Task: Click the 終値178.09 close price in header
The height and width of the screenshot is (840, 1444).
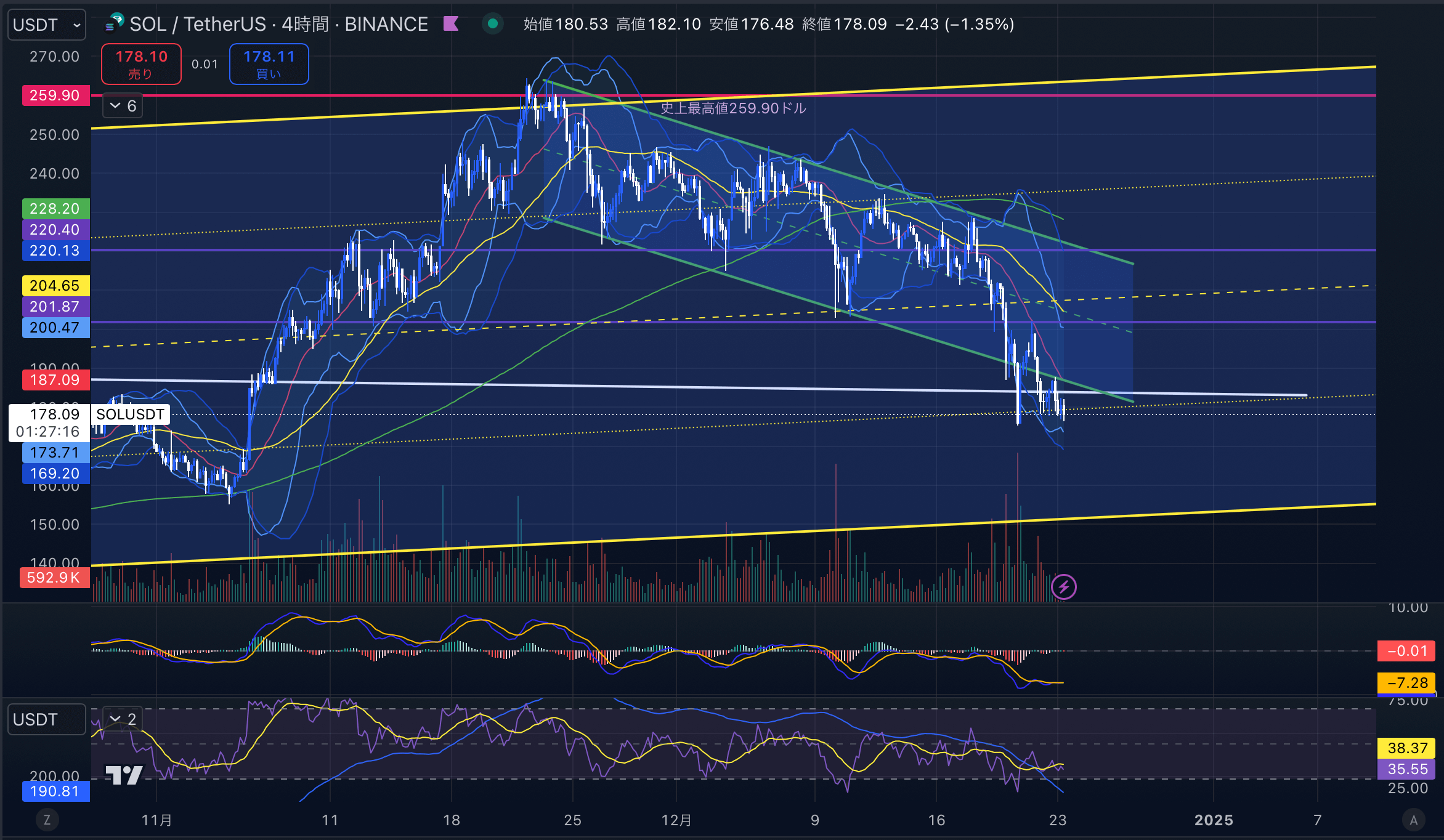Action: pyautogui.click(x=845, y=24)
